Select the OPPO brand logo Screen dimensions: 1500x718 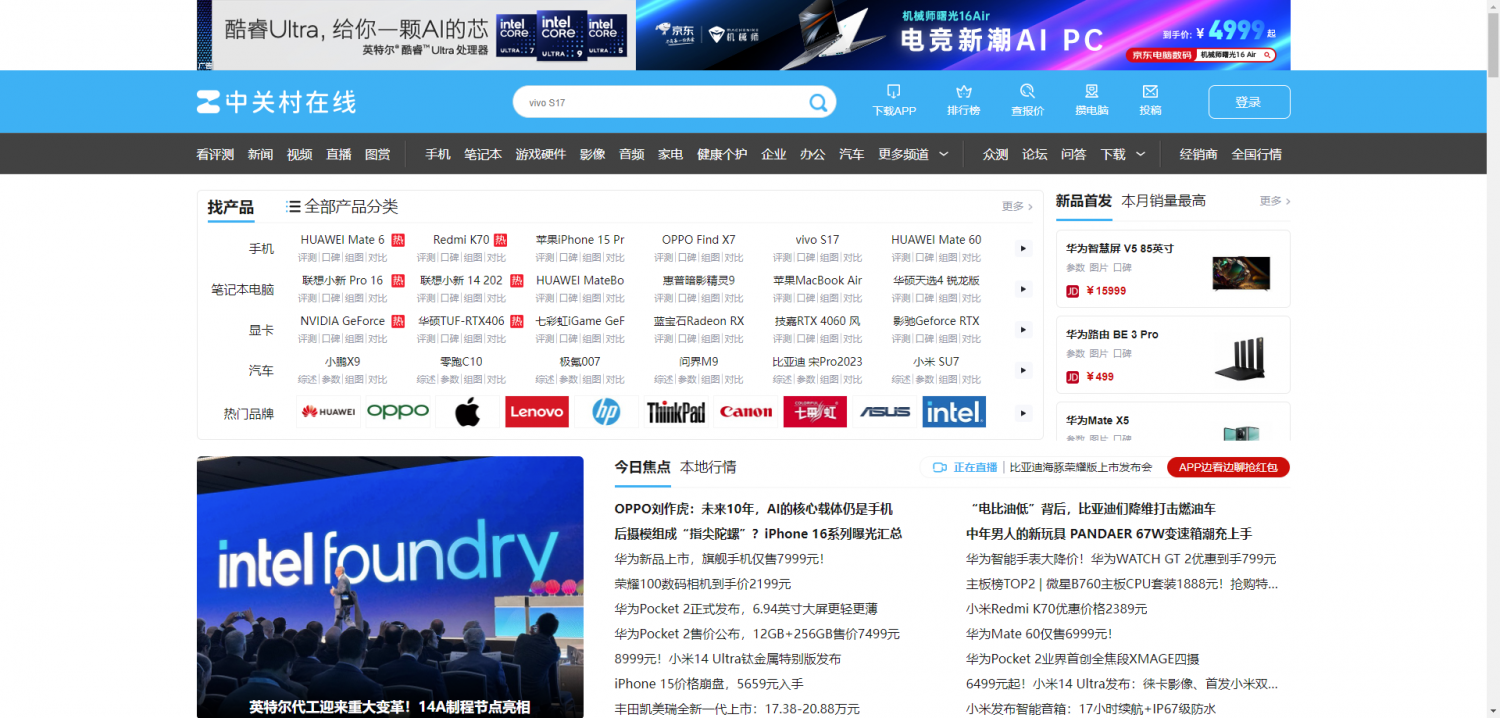point(398,412)
